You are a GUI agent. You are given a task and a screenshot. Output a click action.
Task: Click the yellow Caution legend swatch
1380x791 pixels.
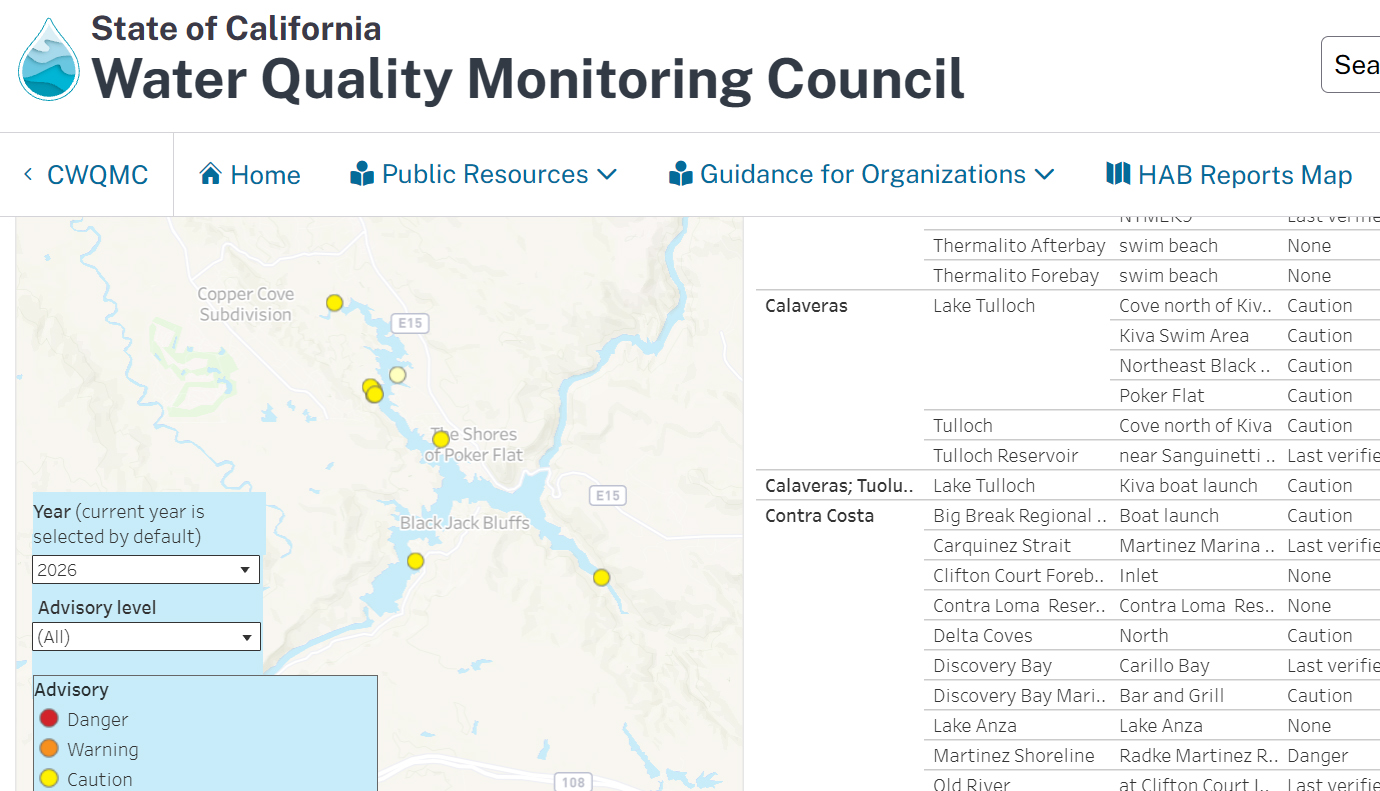coord(49,779)
